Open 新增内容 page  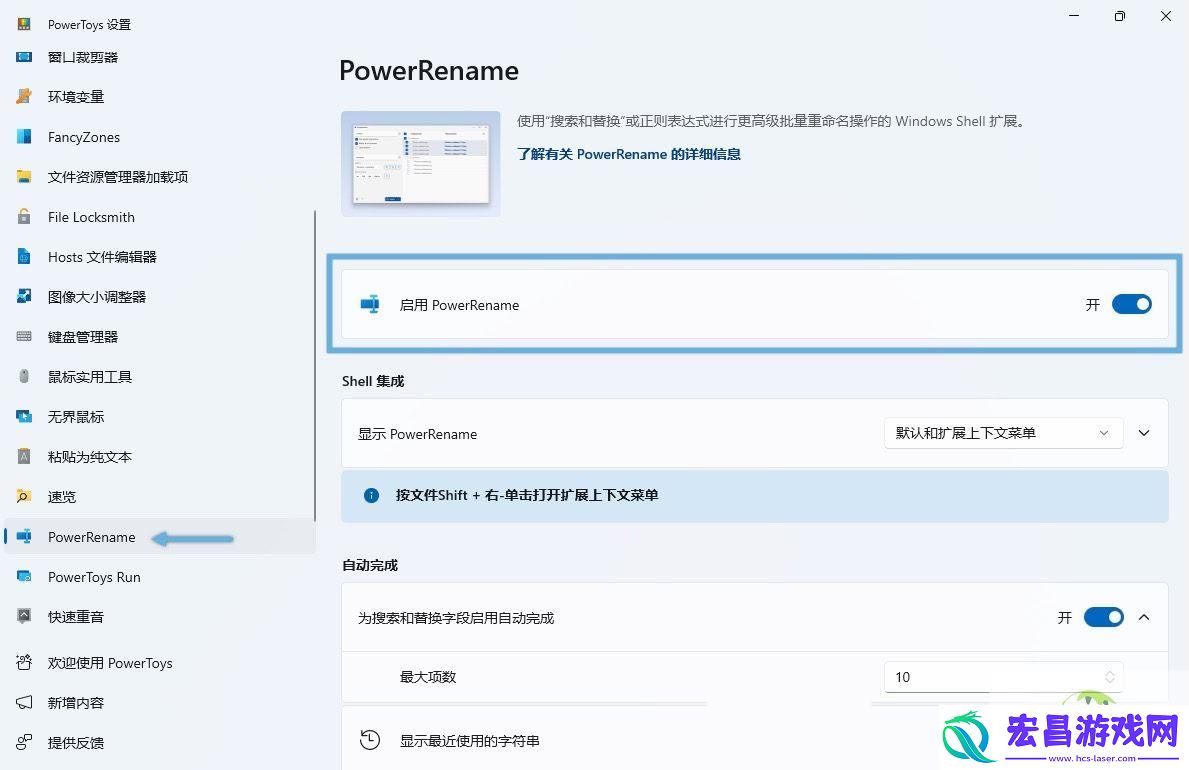pyautogui.click(x=76, y=702)
